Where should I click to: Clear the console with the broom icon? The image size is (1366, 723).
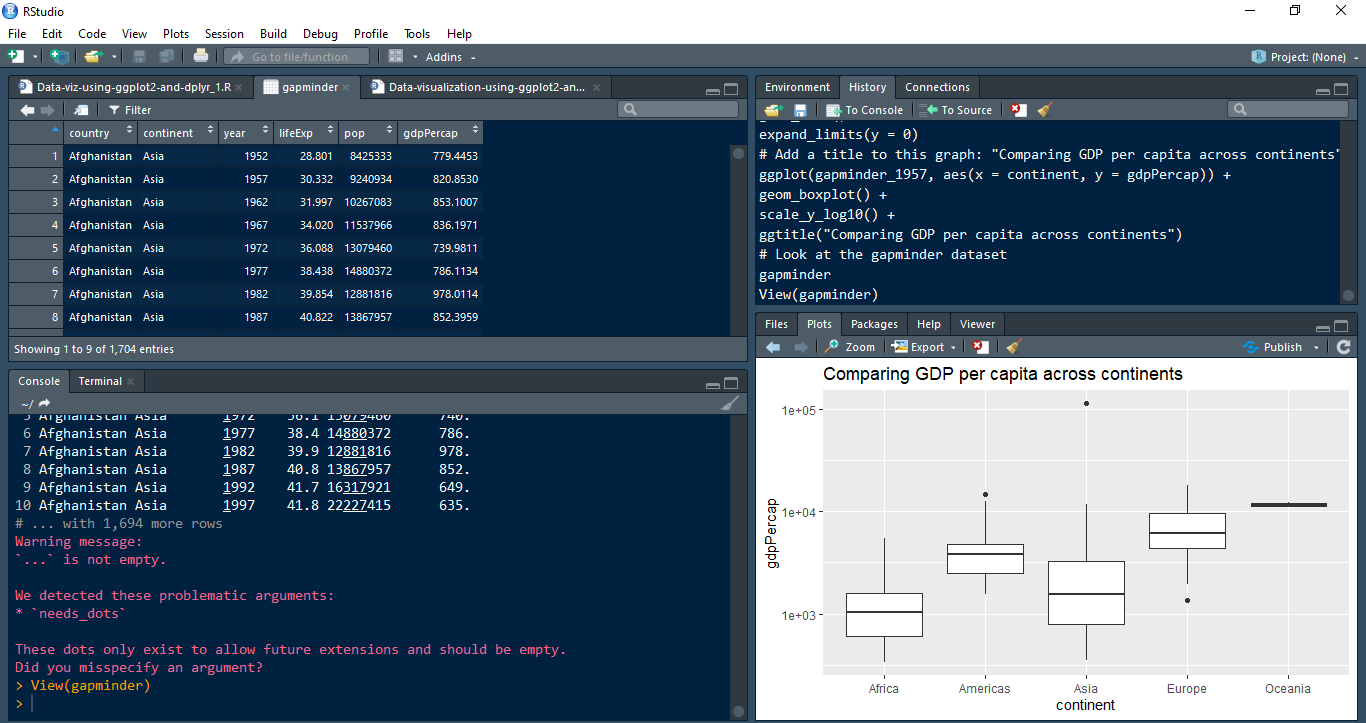(x=730, y=403)
